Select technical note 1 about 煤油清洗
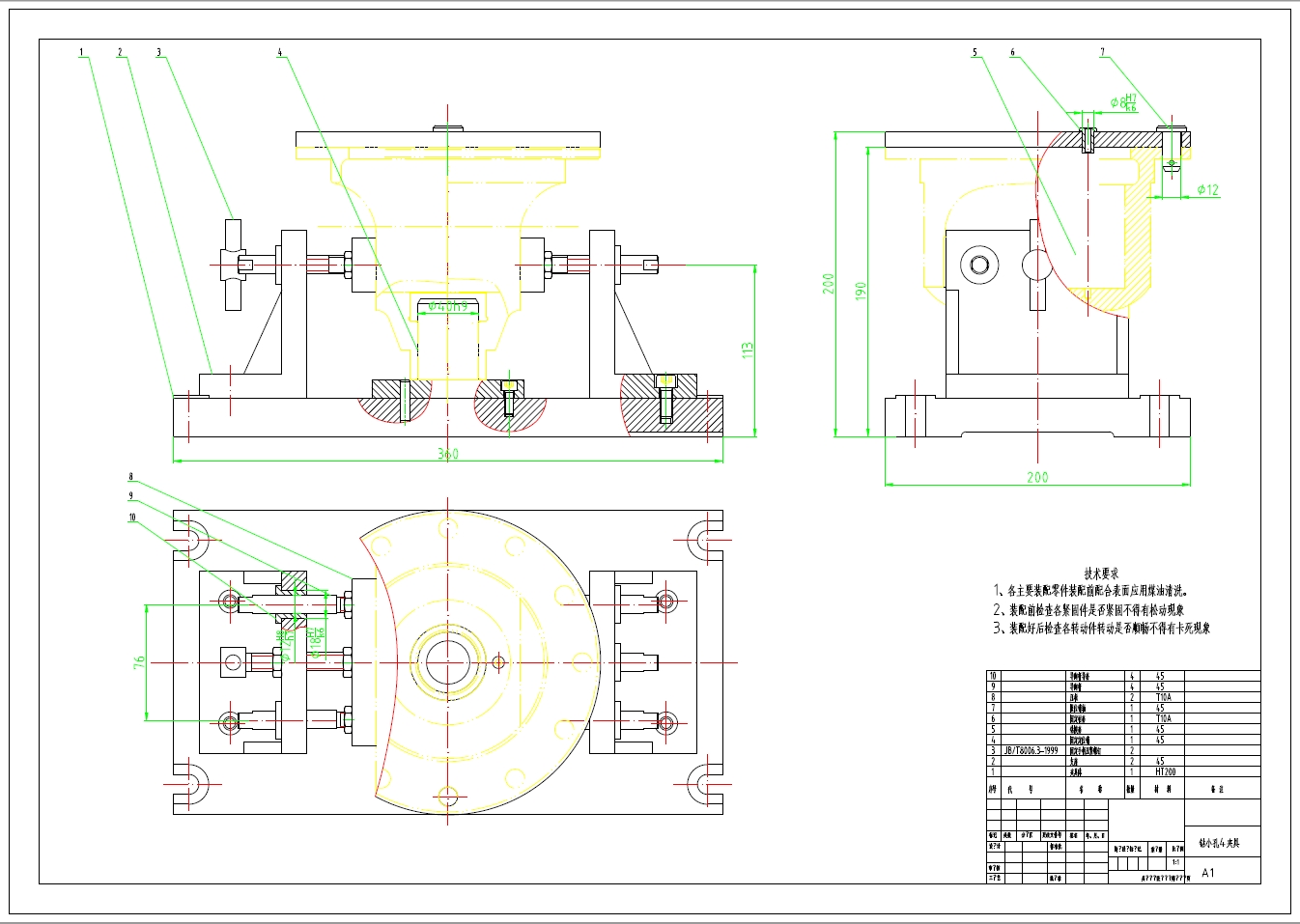The width and height of the screenshot is (1300, 924). pyautogui.click(x=1091, y=590)
